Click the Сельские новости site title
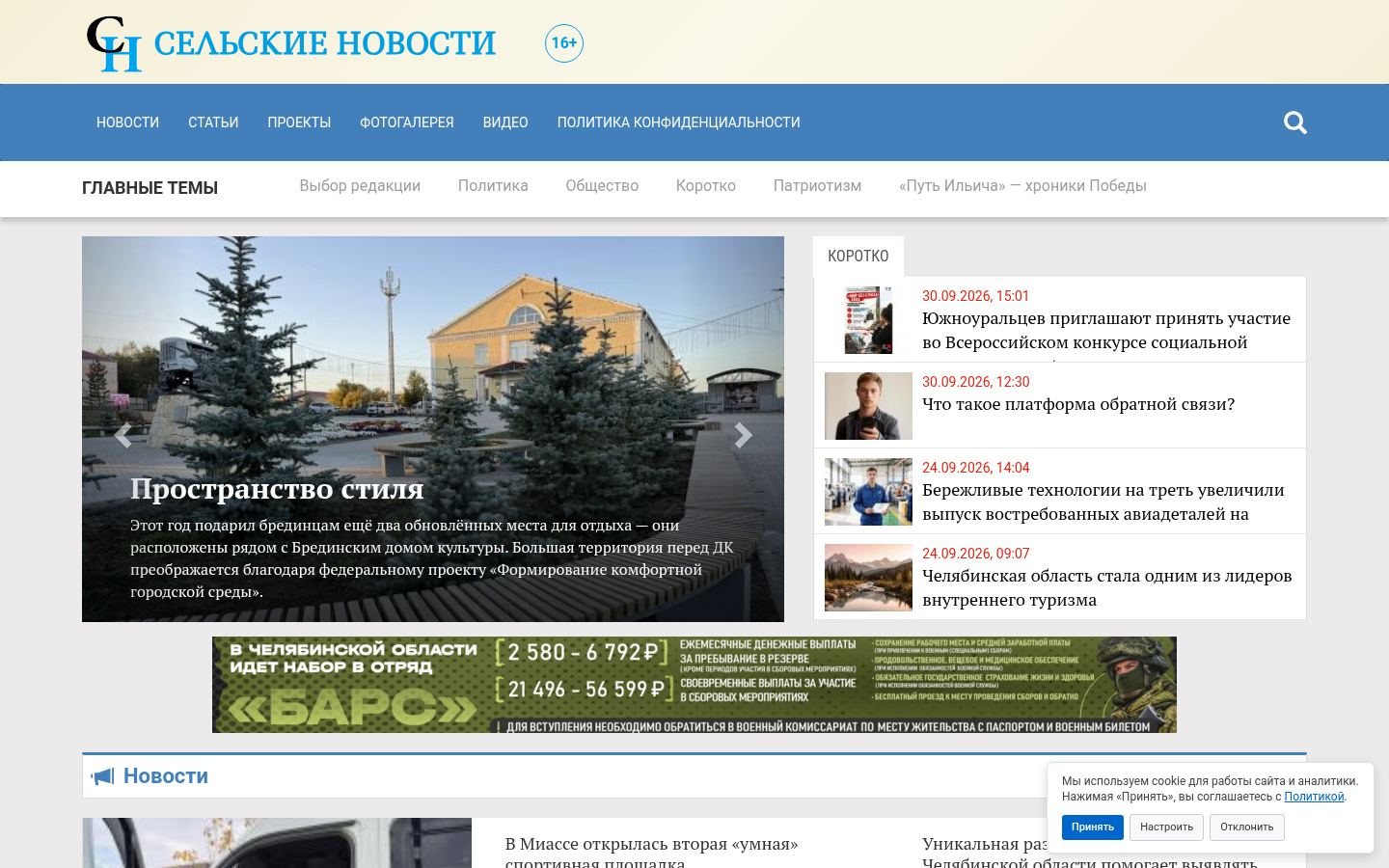The width and height of the screenshot is (1389, 868). click(325, 43)
